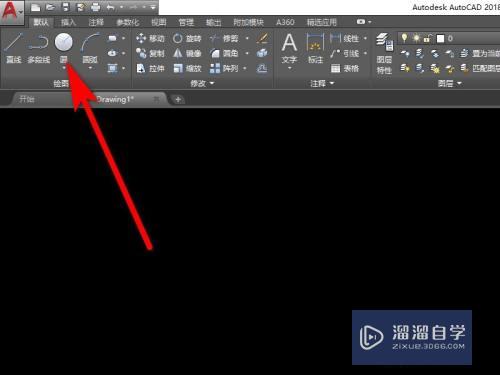Screen dimensions: 500x375
Task: Toggle the layer 0 freeze sun icon
Action: tap(416, 38)
